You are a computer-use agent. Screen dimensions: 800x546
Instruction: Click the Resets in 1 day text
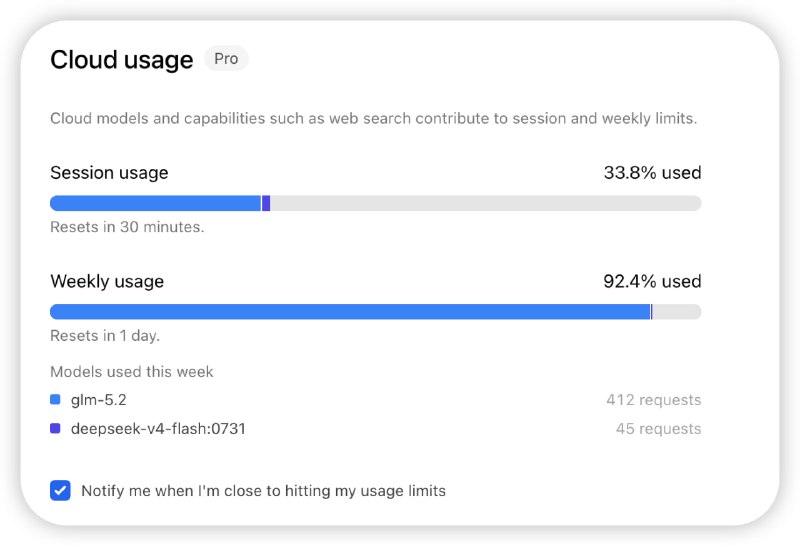[105, 336]
